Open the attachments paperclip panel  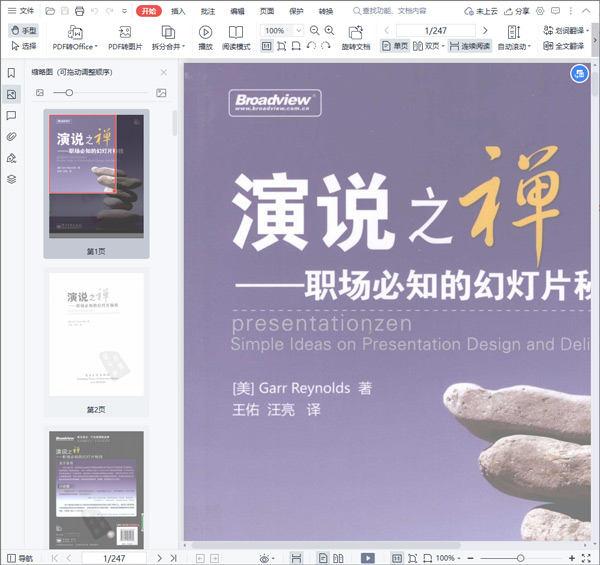tap(11, 137)
